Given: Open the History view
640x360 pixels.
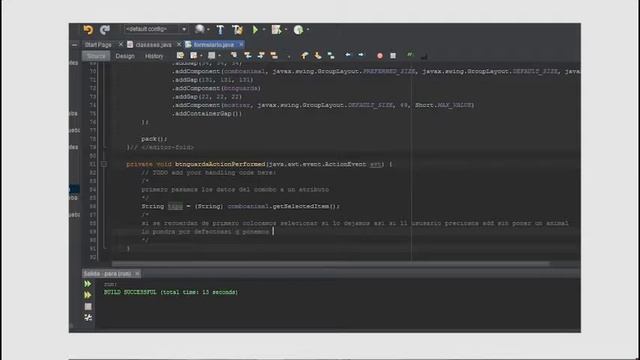Looking at the screenshot, I should [x=154, y=56].
